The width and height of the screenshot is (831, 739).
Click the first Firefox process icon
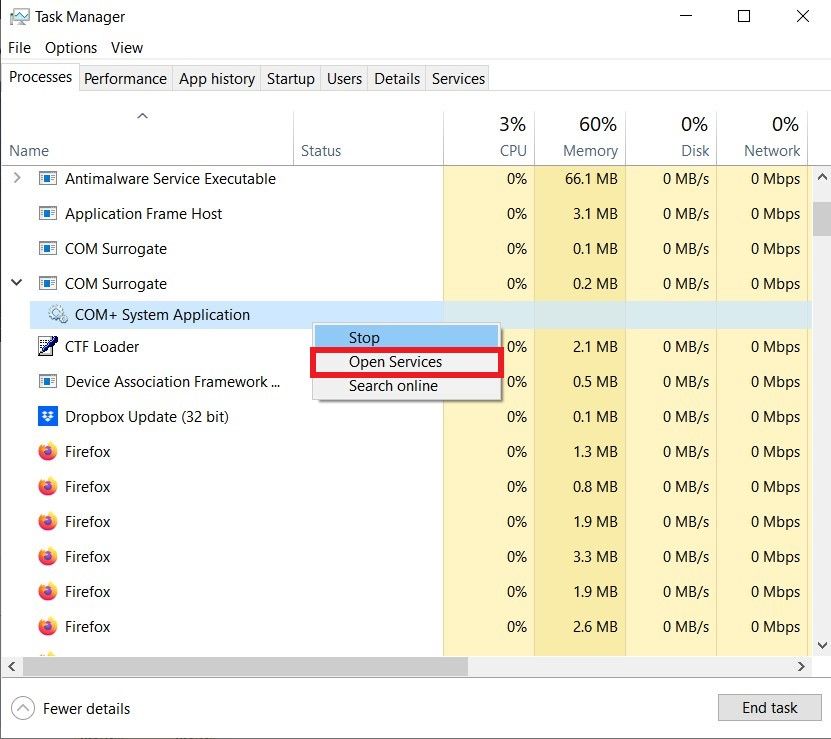coord(48,452)
